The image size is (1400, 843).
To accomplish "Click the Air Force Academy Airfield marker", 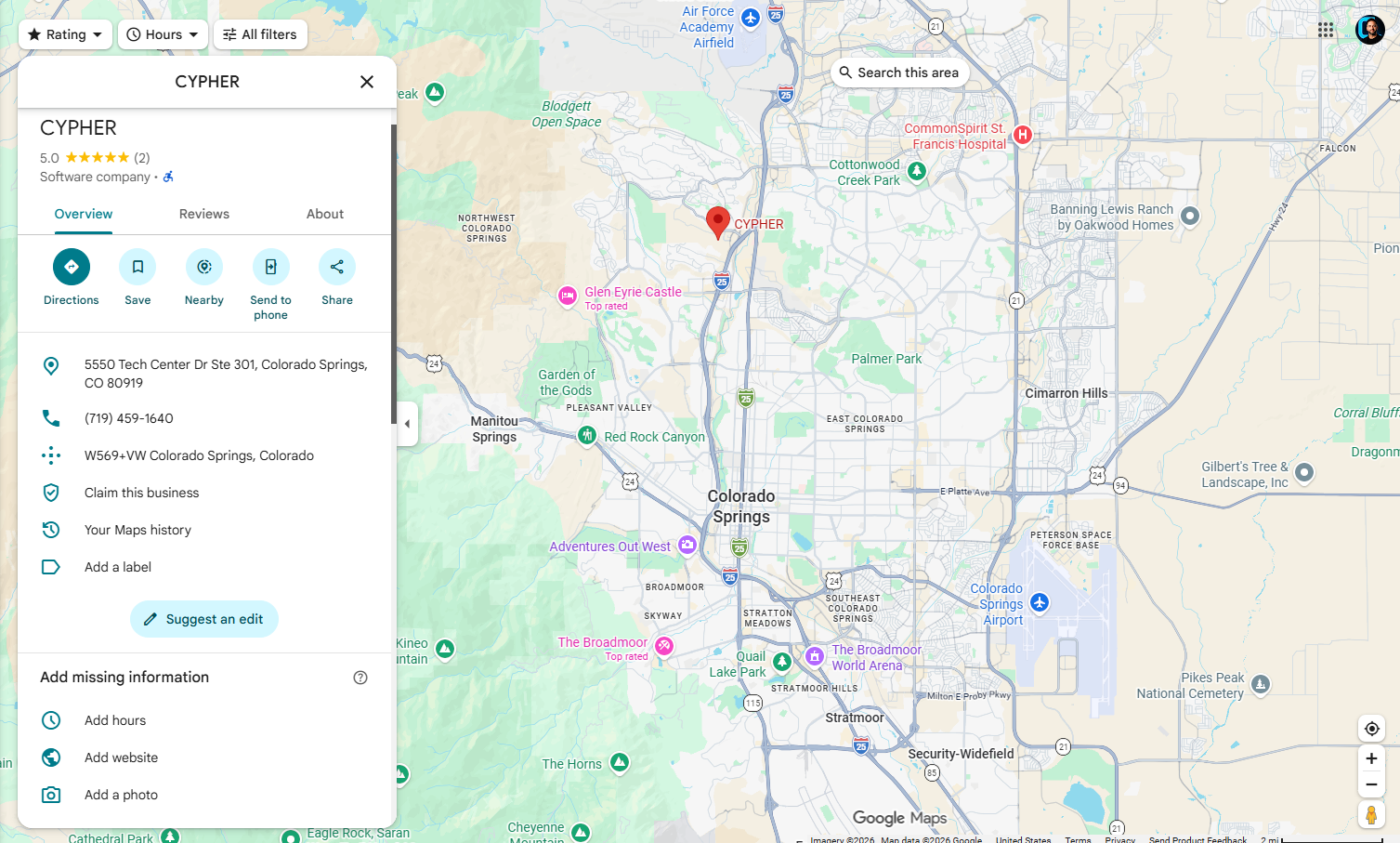I will point(752,18).
